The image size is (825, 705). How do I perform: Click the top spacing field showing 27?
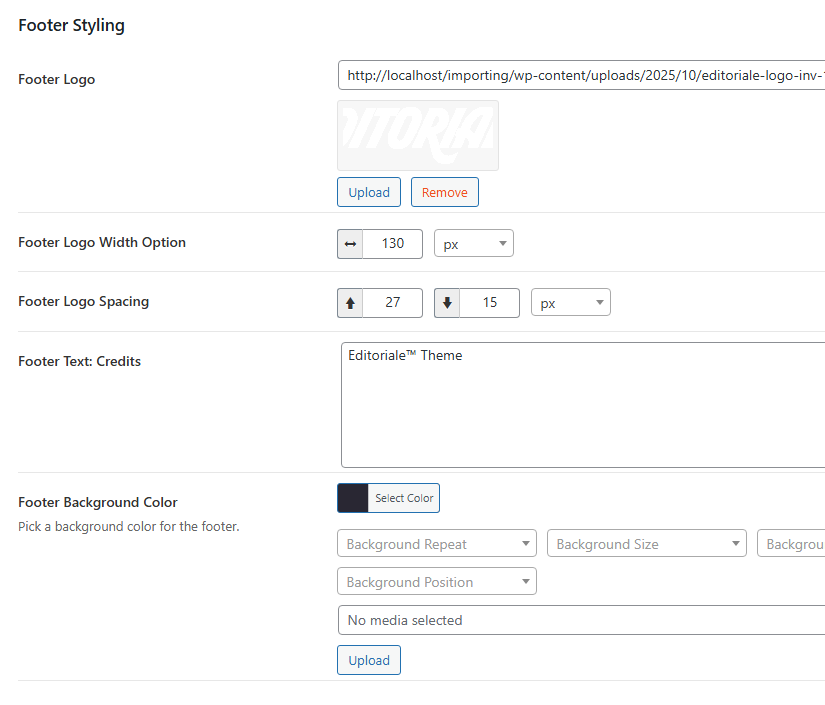pyautogui.click(x=392, y=303)
